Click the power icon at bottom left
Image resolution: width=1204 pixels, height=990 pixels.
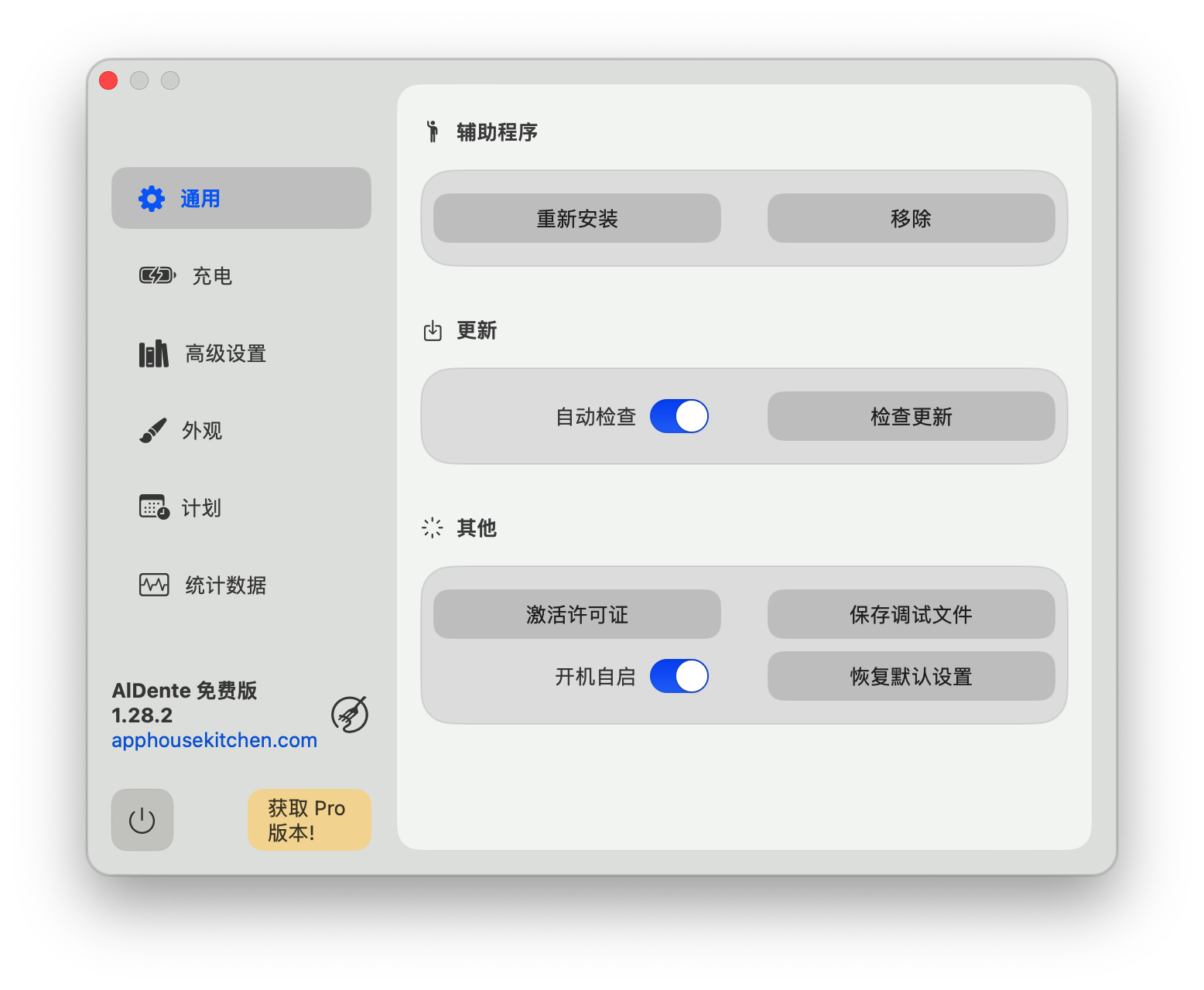142,820
